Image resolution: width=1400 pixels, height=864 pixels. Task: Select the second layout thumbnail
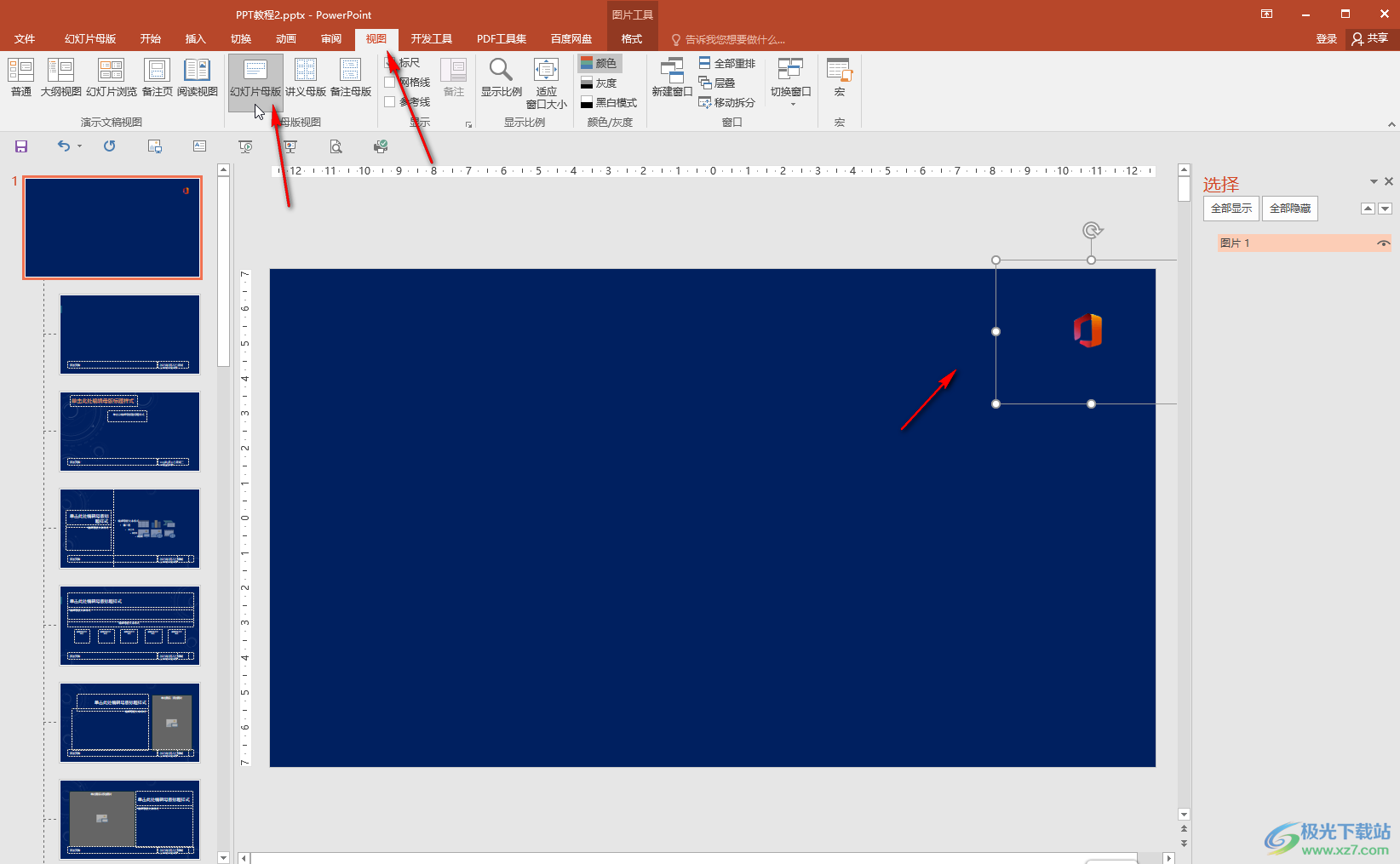tap(129, 432)
